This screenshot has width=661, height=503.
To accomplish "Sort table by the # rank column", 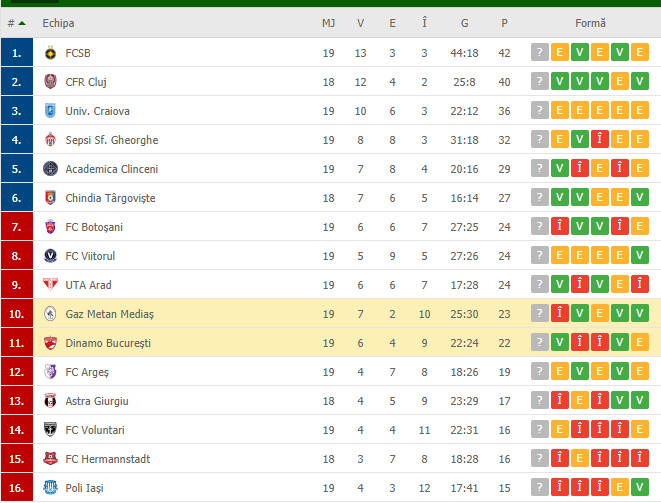I will coord(16,23).
